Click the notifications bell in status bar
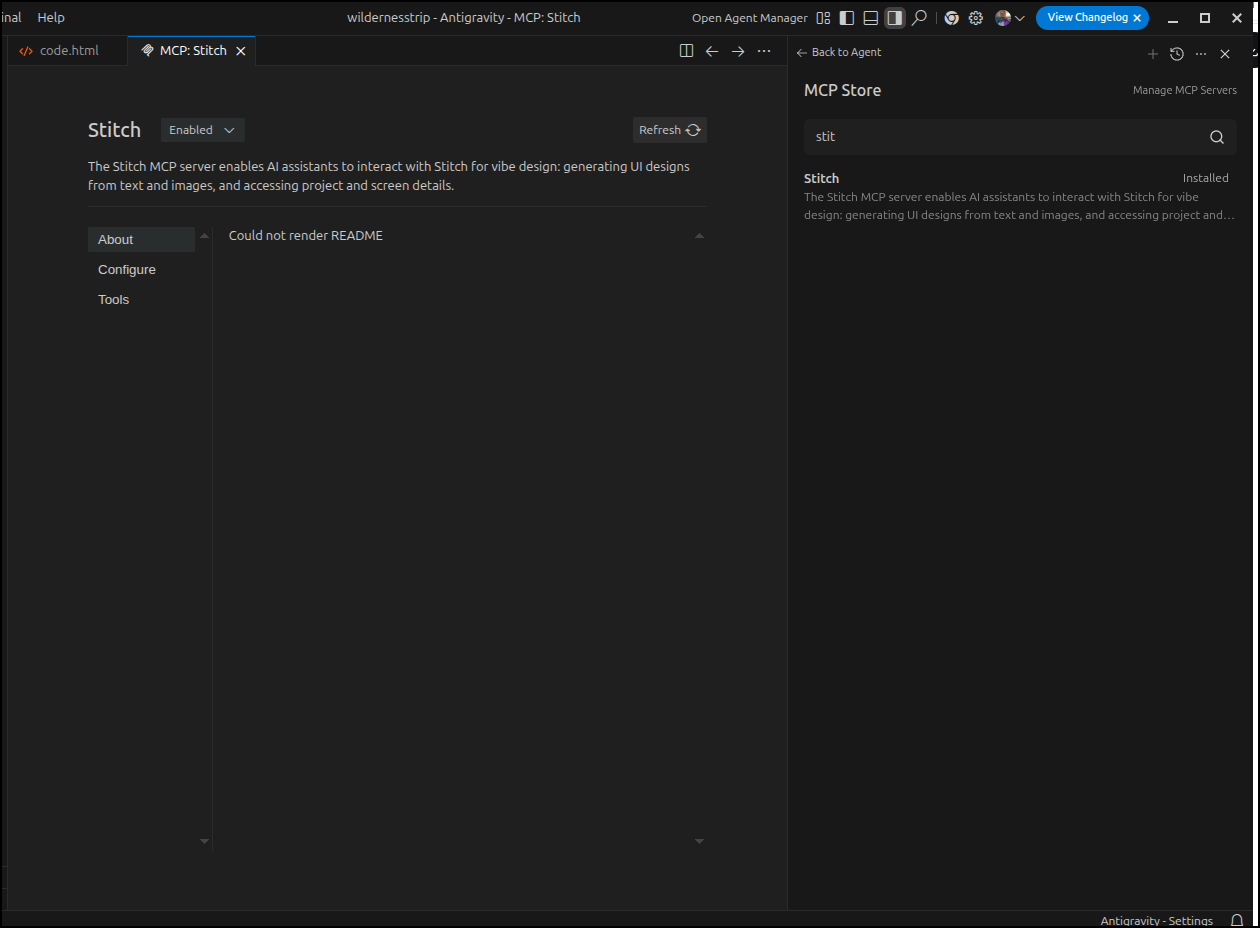The height and width of the screenshot is (928, 1260). click(1237, 920)
